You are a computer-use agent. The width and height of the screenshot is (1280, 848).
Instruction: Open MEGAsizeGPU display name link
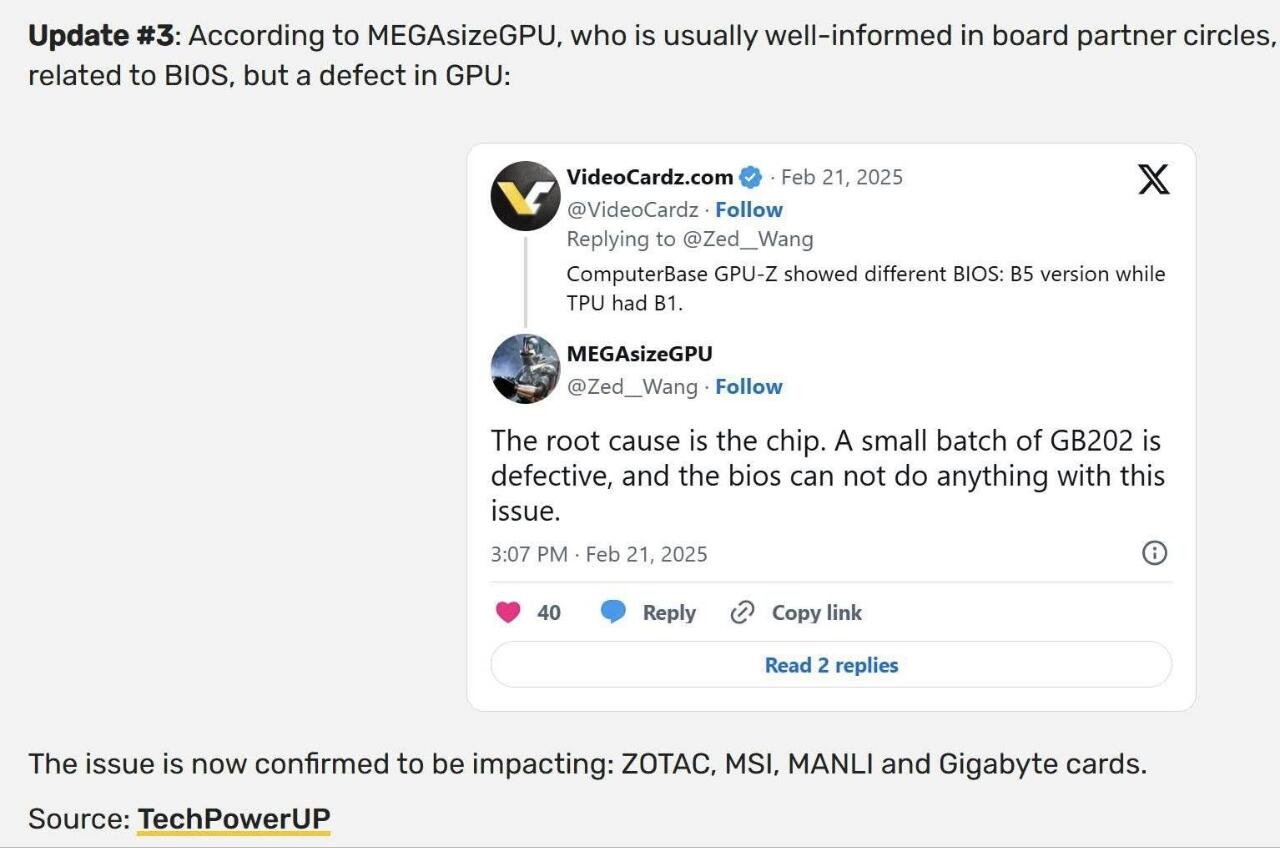pos(639,354)
